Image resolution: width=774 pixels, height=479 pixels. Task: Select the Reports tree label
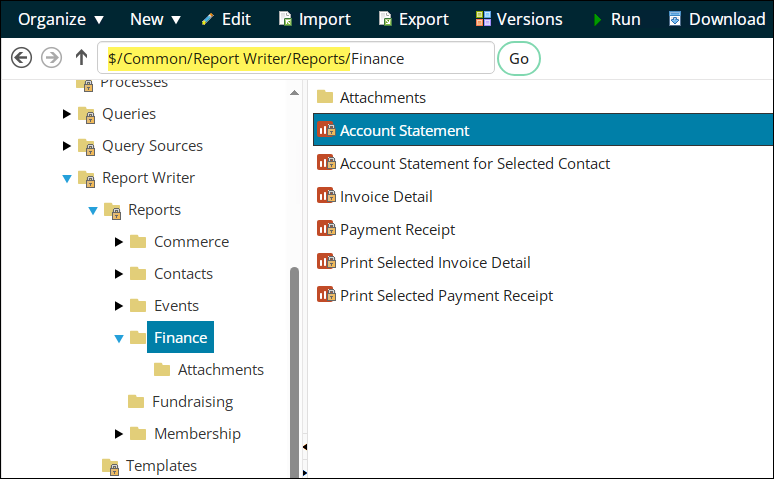(x=155, y=210)
